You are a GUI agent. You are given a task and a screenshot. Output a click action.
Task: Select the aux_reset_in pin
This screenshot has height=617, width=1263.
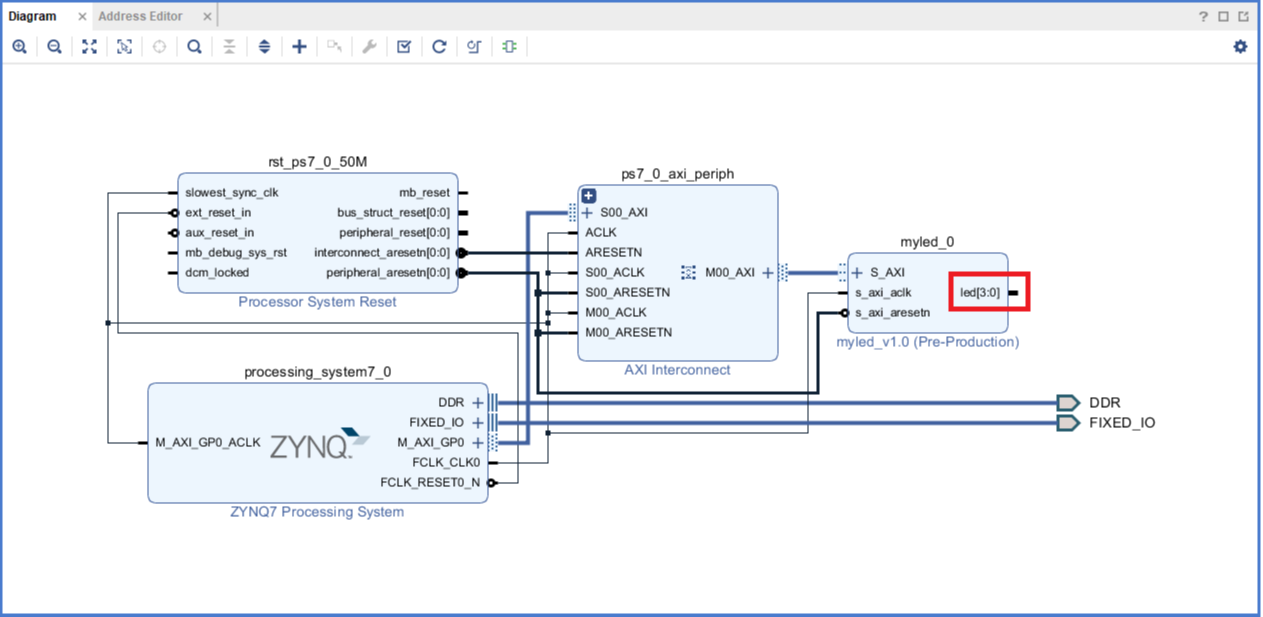(219, 232)
